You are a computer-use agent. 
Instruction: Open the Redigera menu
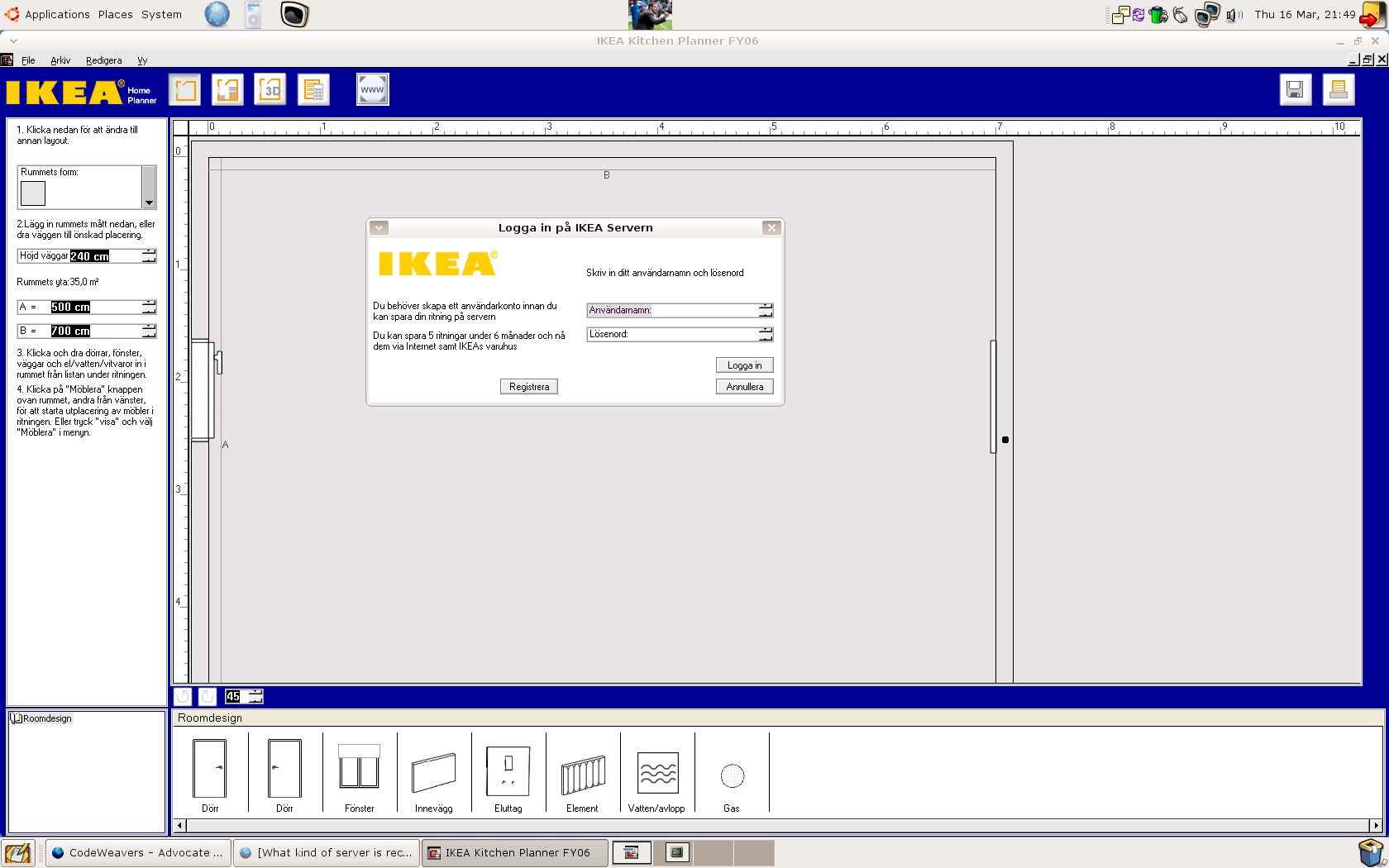point(103,60)
